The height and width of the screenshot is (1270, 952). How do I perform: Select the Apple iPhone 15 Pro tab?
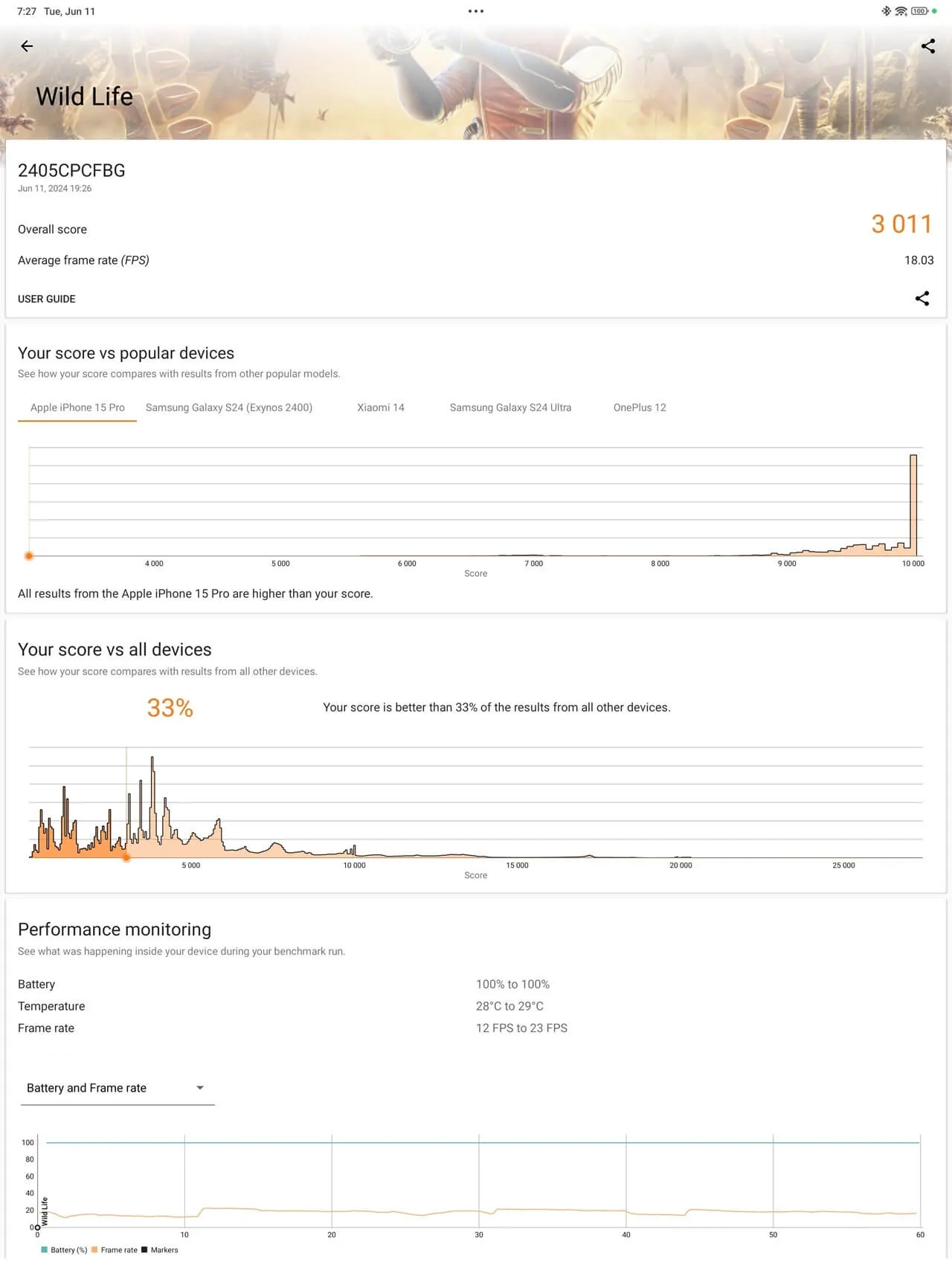coord(77,407)
